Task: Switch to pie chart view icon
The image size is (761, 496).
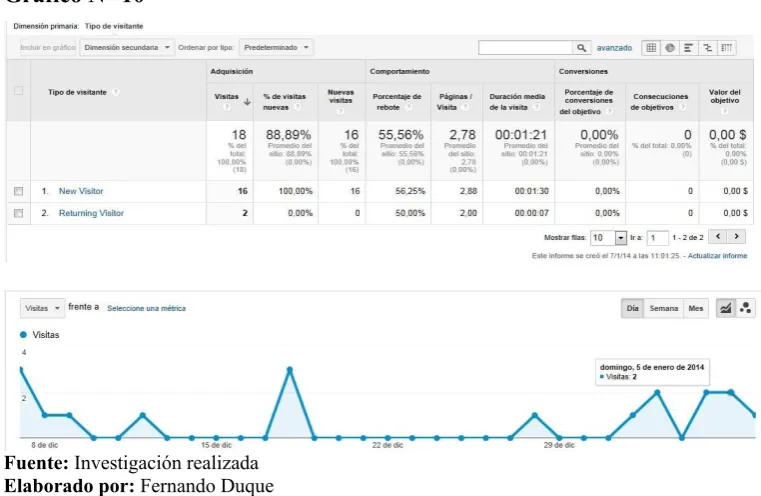Action: point(670,48)
